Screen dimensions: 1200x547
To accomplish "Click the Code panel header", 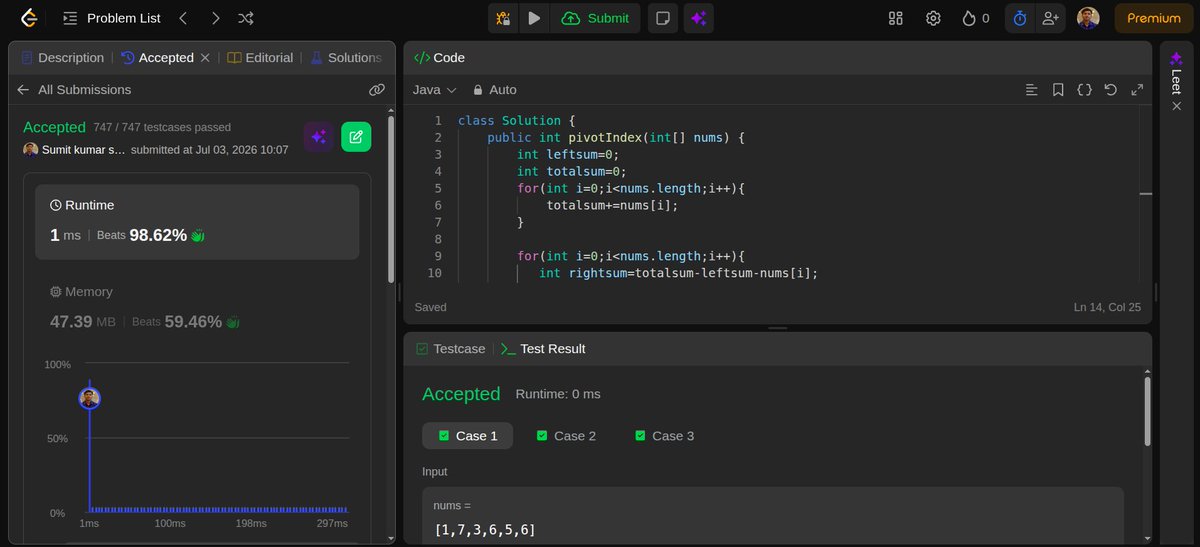I will pyautogui.click(x=439, y=58).
